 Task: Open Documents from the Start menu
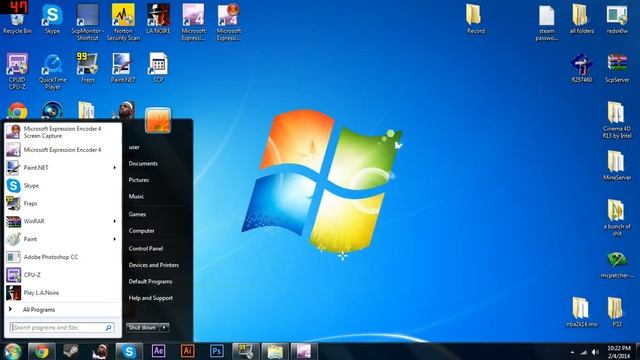click(x=143, y=163)
